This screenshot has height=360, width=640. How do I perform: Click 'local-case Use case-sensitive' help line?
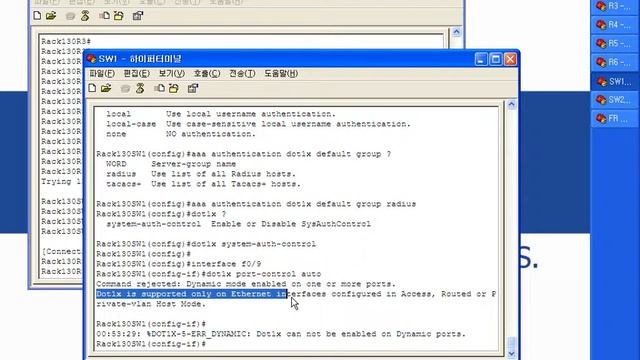pos(258,124)
